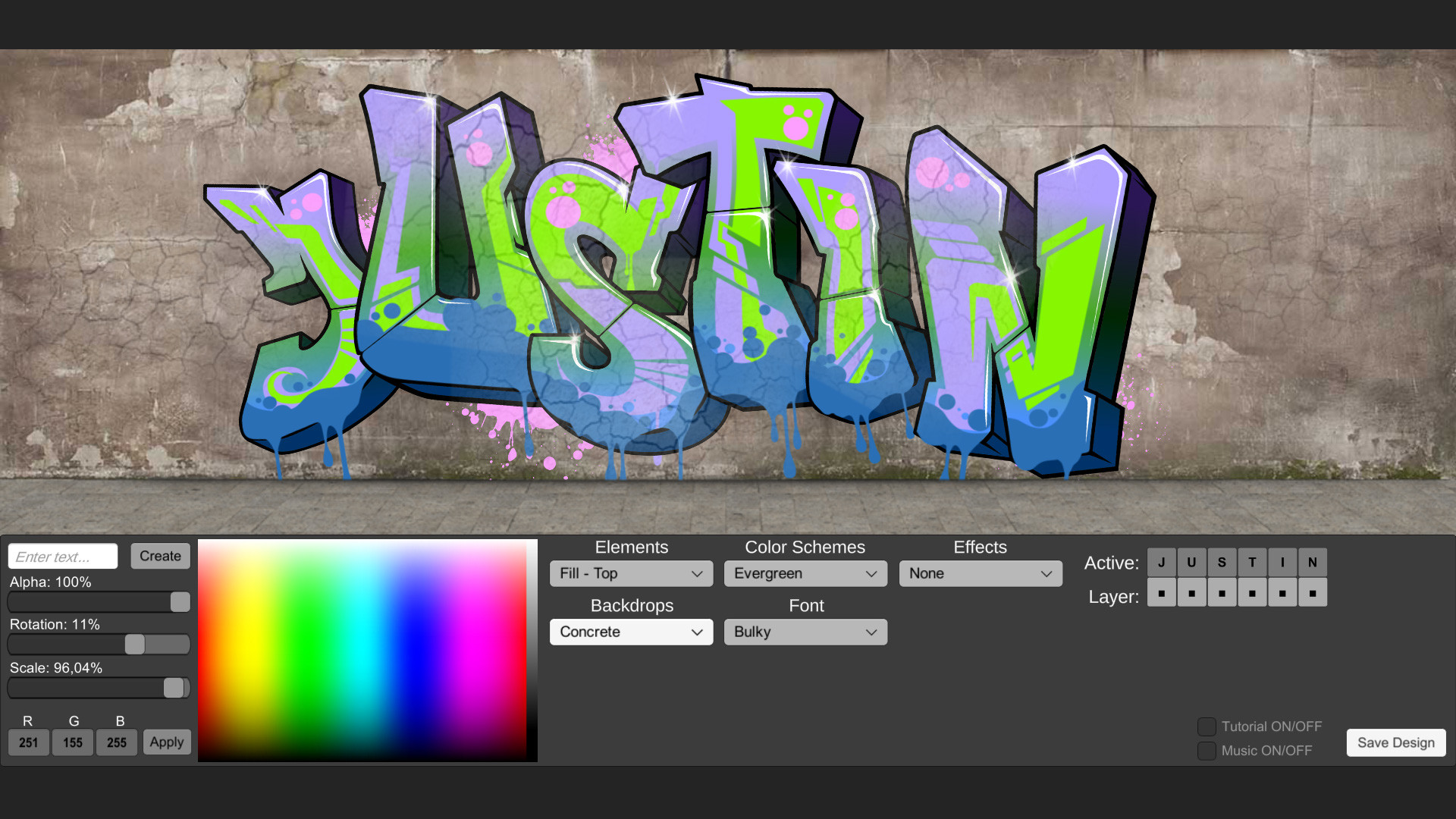Select the letter U in Active row
The image size is (1456, 819).
point(1191,562)
